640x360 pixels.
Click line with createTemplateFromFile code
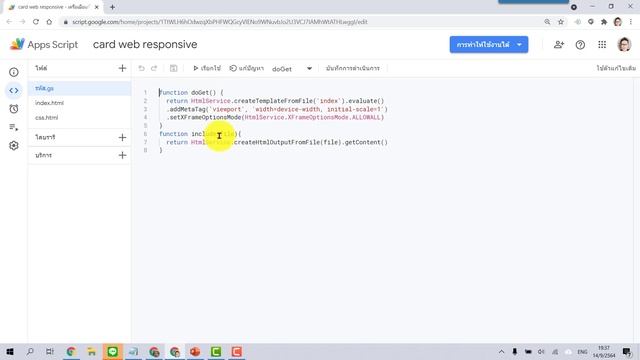click(275, 101)
